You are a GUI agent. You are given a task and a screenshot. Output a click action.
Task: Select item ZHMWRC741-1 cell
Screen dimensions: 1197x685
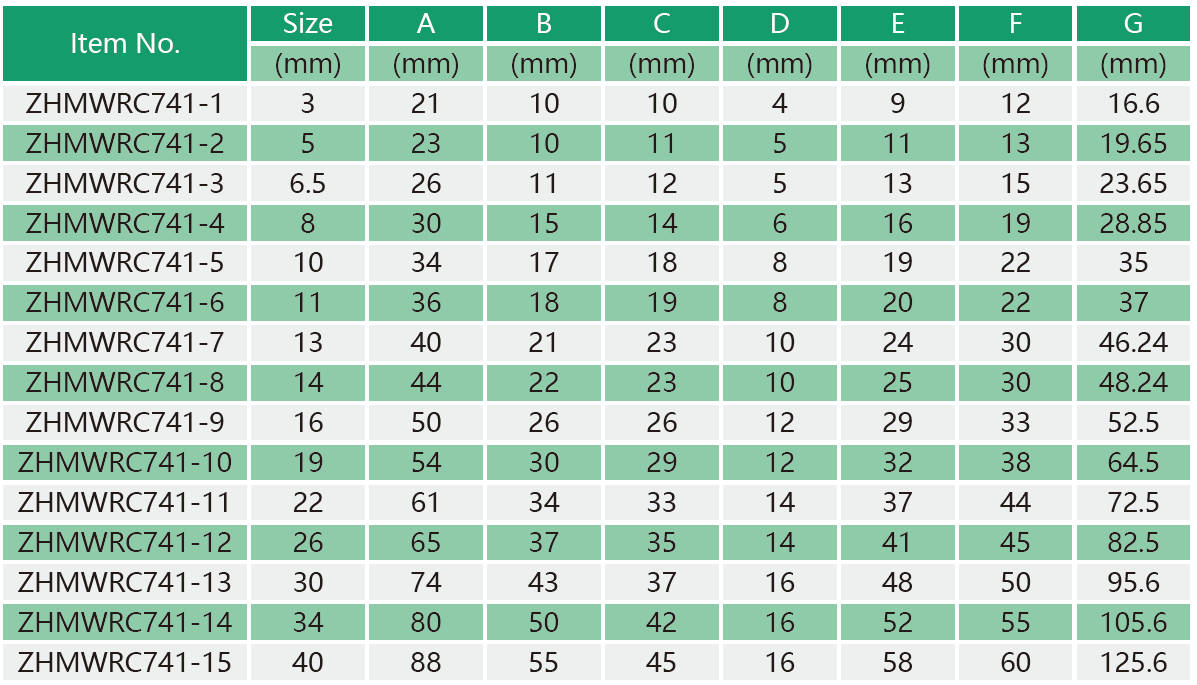tap(125, 103)
